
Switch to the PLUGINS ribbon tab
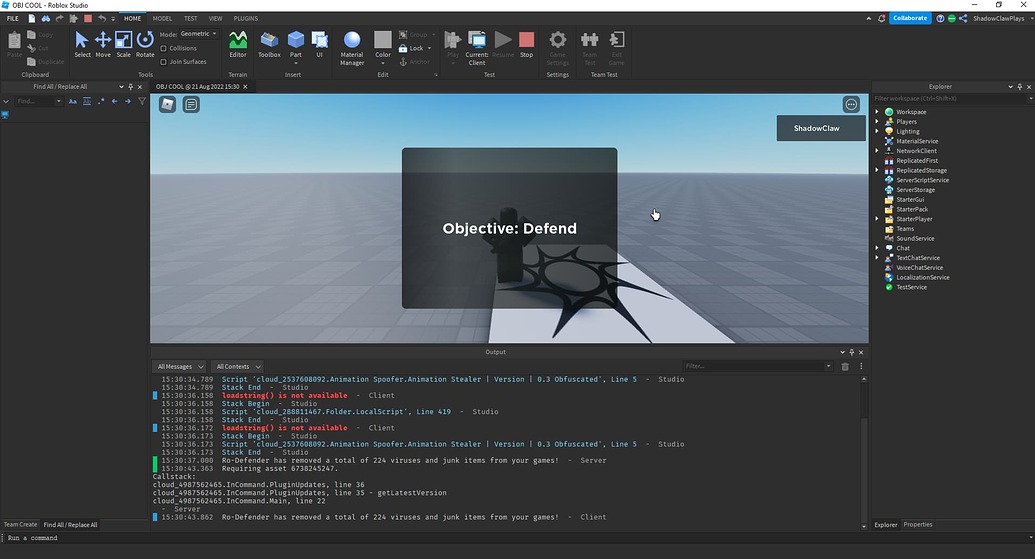click(x=246, y=18)
